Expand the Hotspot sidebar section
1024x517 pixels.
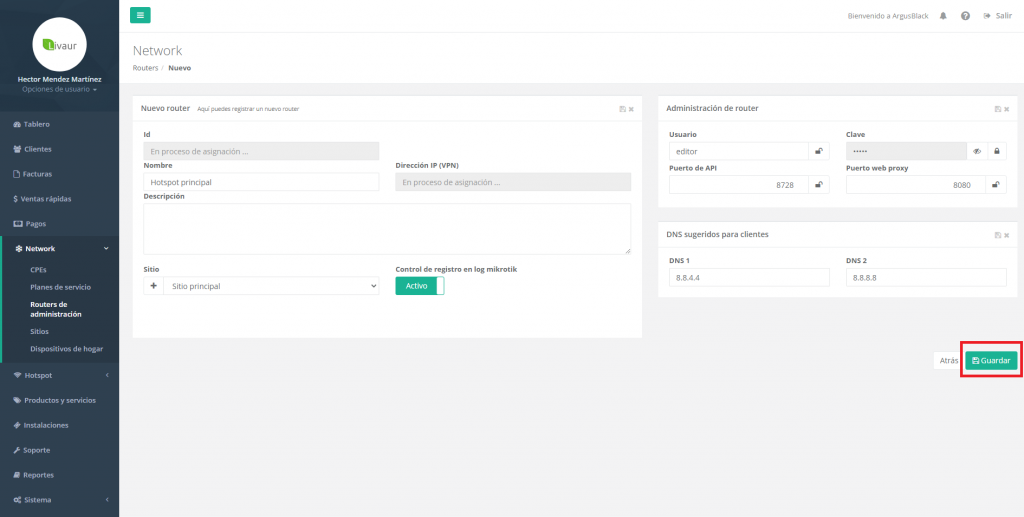[59, 375]
